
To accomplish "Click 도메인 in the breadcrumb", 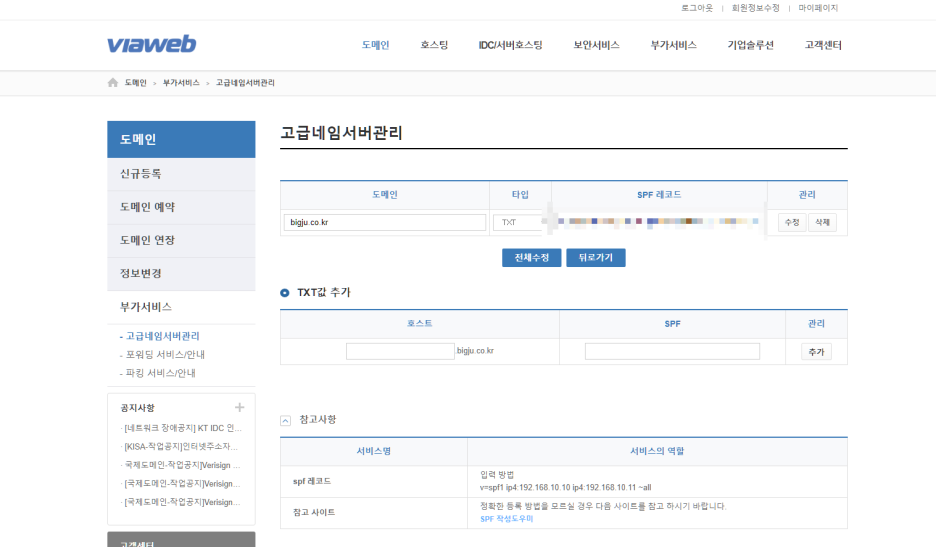I will 136,82.
